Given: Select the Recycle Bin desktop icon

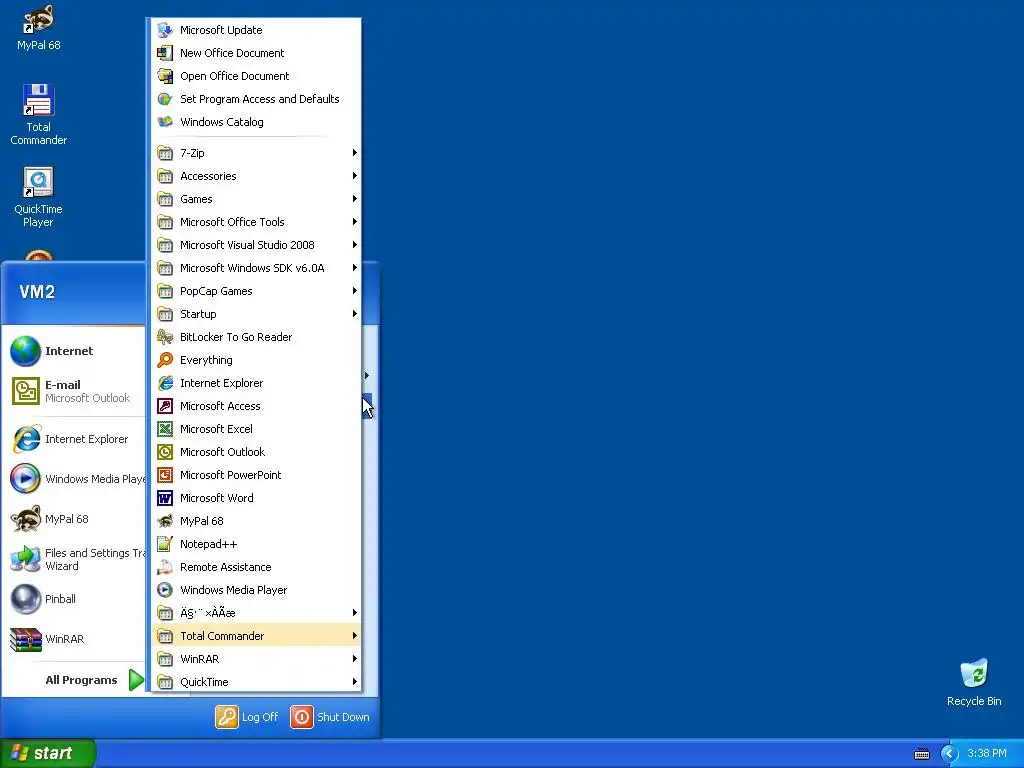Looking at the screenshot, I should click(x=974, y=682).
